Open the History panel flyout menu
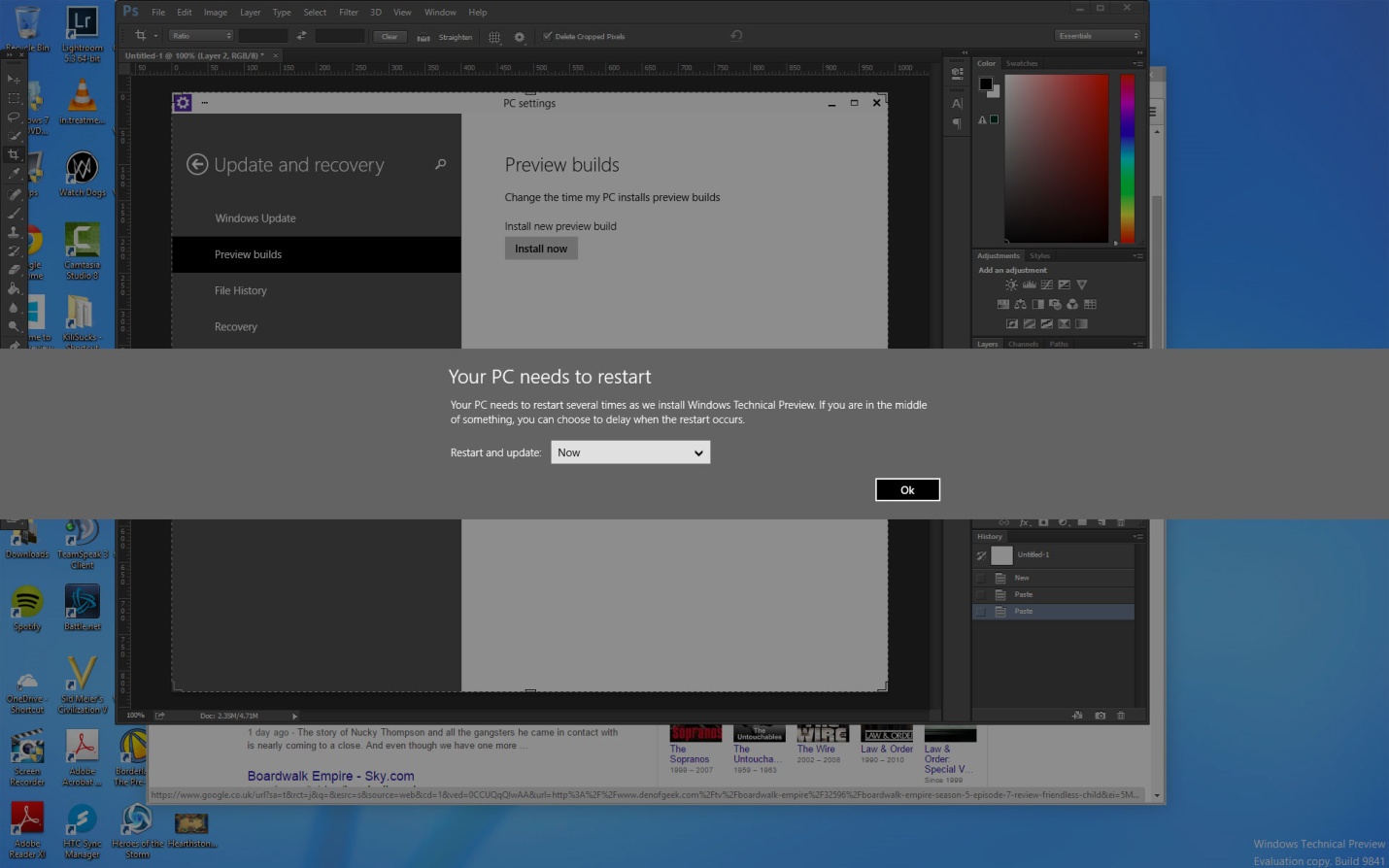This screenshot has height=868, width=1389. coord(1137,536)
